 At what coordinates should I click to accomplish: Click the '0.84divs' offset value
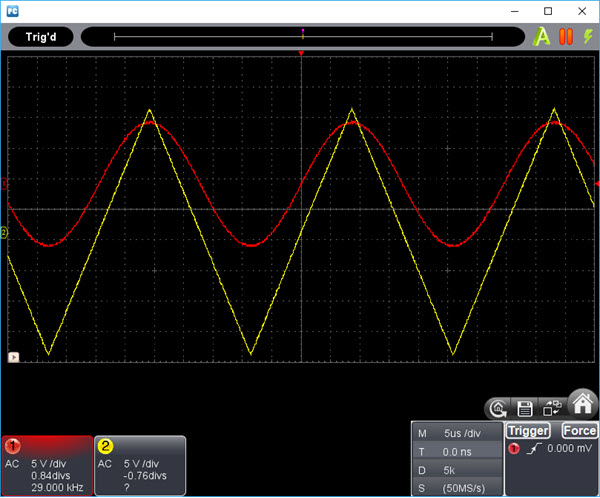pos(51,476)
